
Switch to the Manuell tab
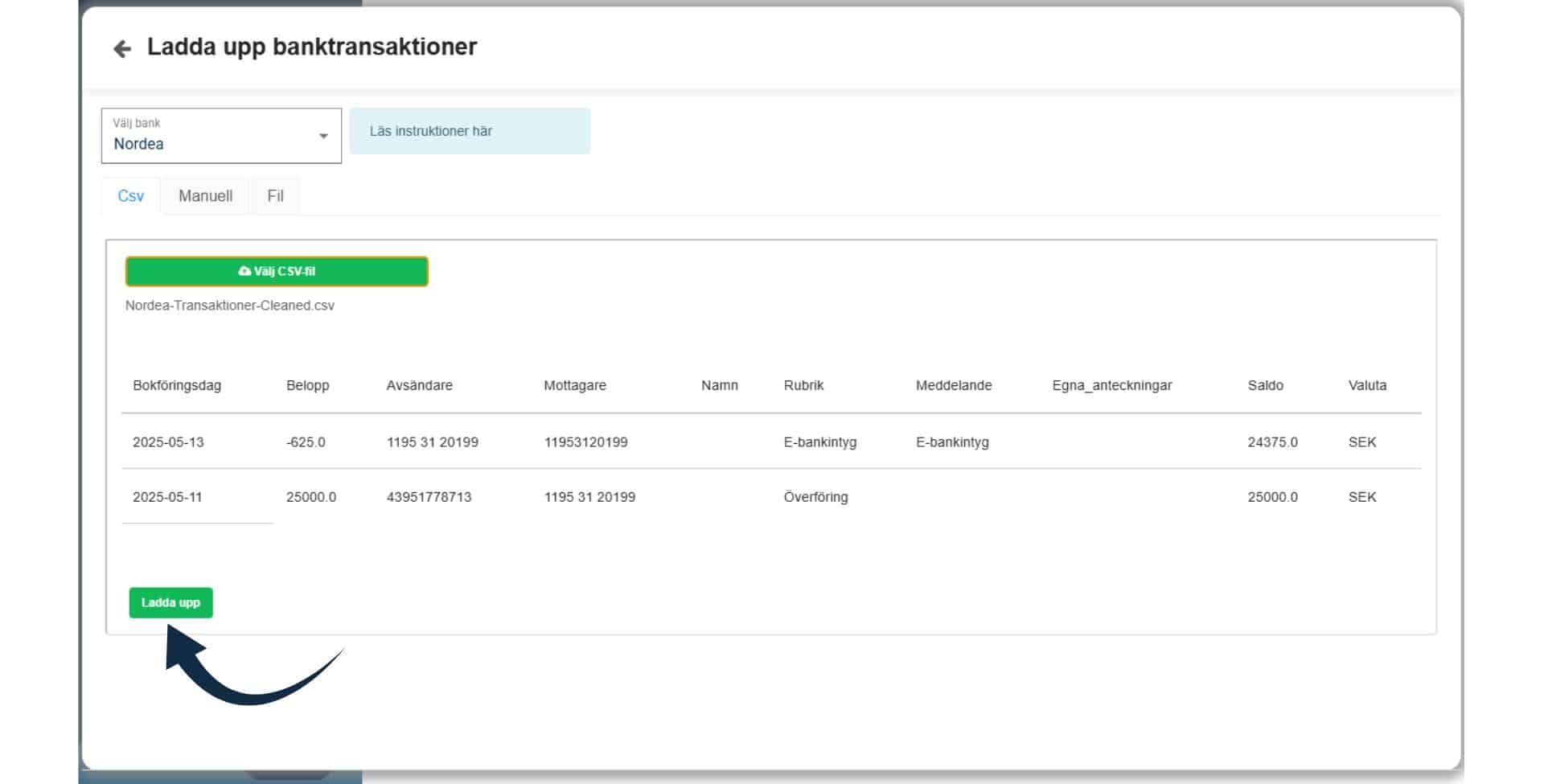(x=205, y=196)
